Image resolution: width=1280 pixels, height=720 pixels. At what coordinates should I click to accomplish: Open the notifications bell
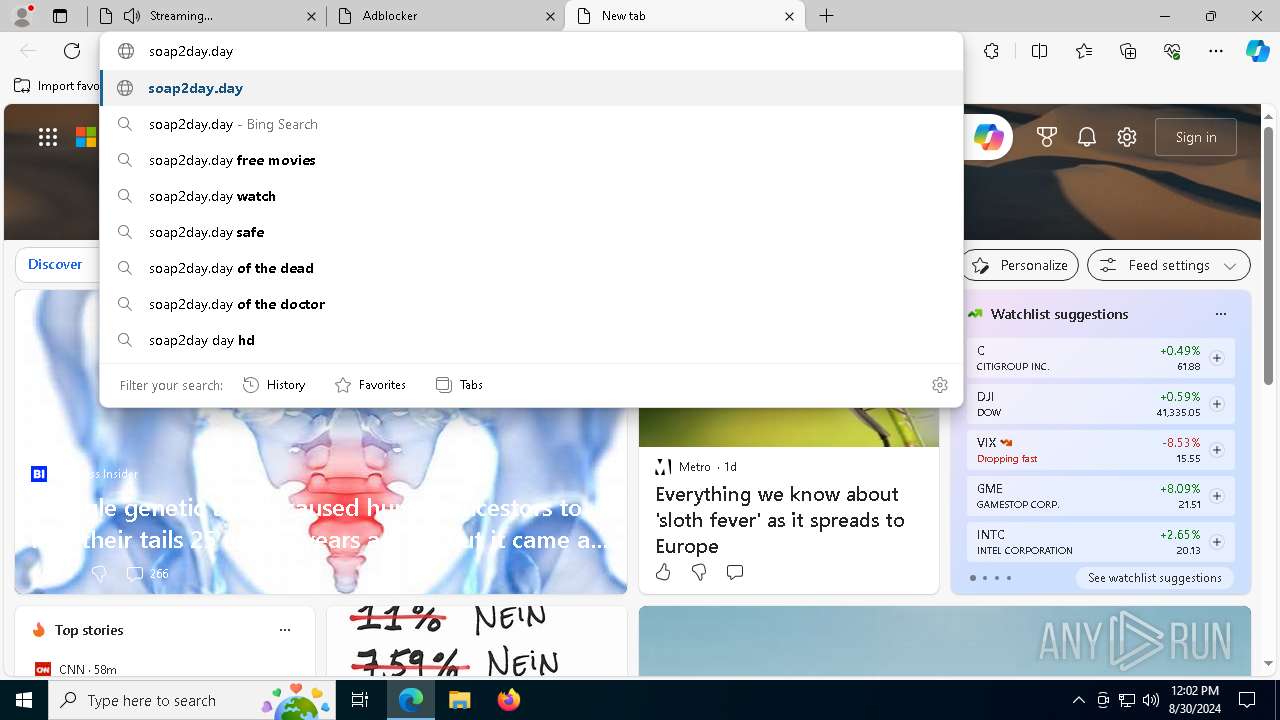click(x=1087, y=137)
